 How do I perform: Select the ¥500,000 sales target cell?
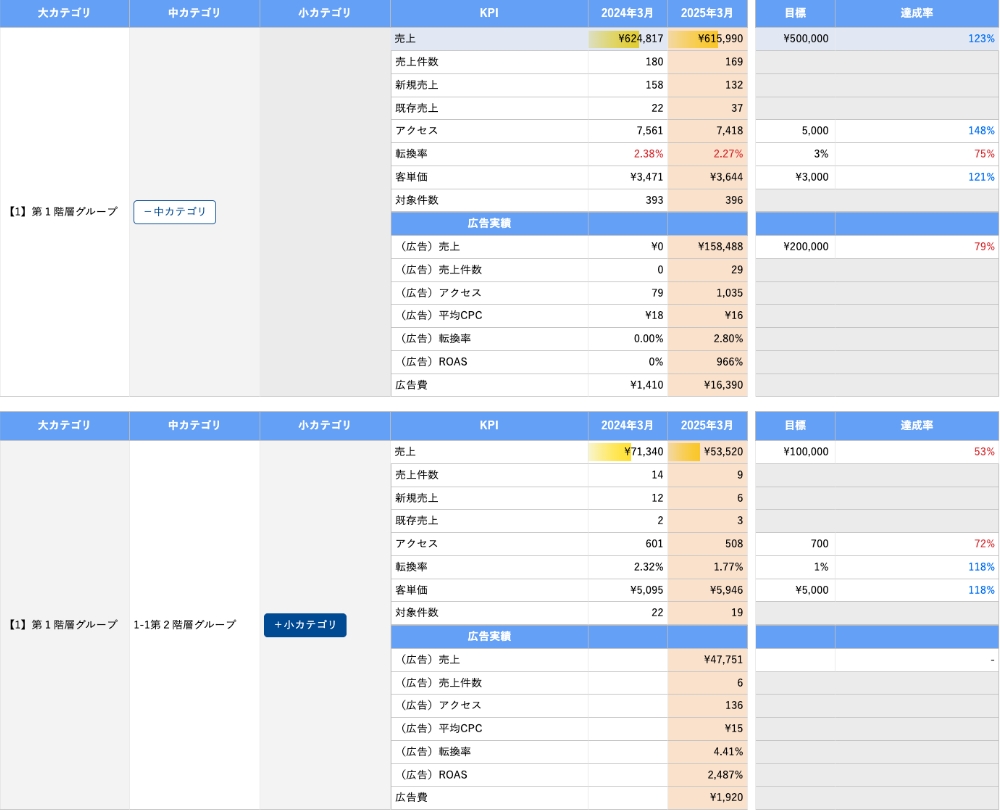click(794, 39)
